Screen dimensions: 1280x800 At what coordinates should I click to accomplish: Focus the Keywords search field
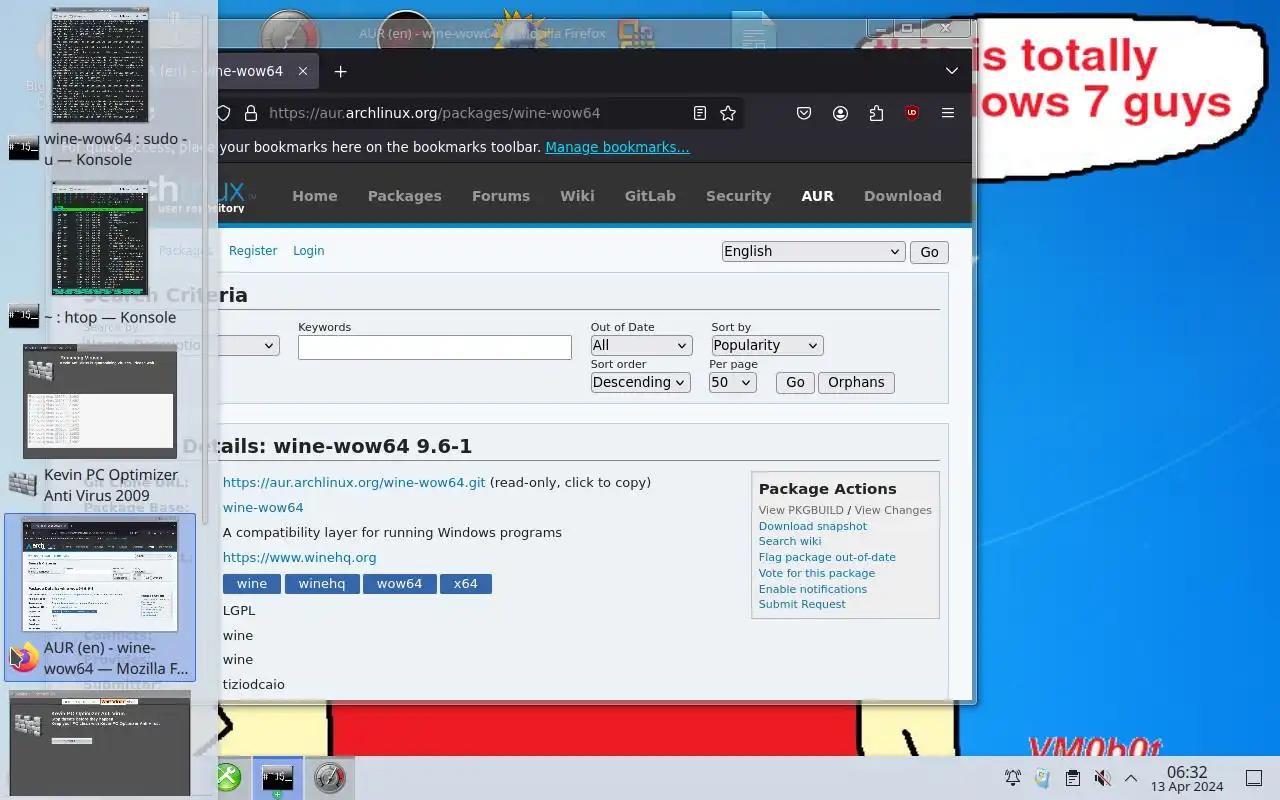(x=435, y=347)
